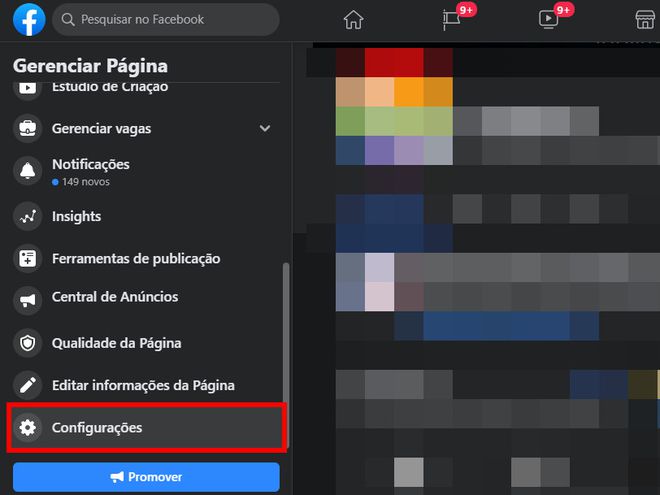Focus the Pesquisar no Facebook field

click(x=165, y=19)
